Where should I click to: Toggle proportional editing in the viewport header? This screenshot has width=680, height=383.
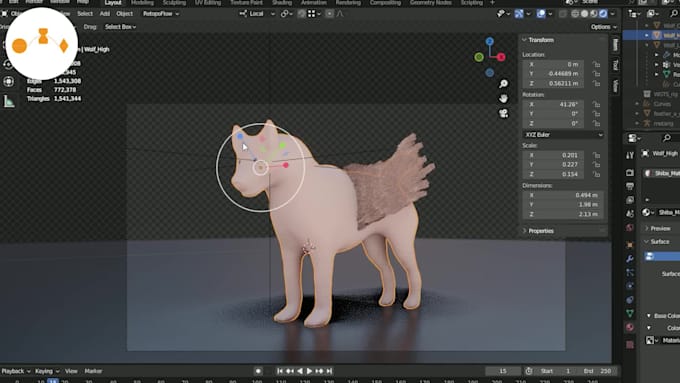[330, 14]
